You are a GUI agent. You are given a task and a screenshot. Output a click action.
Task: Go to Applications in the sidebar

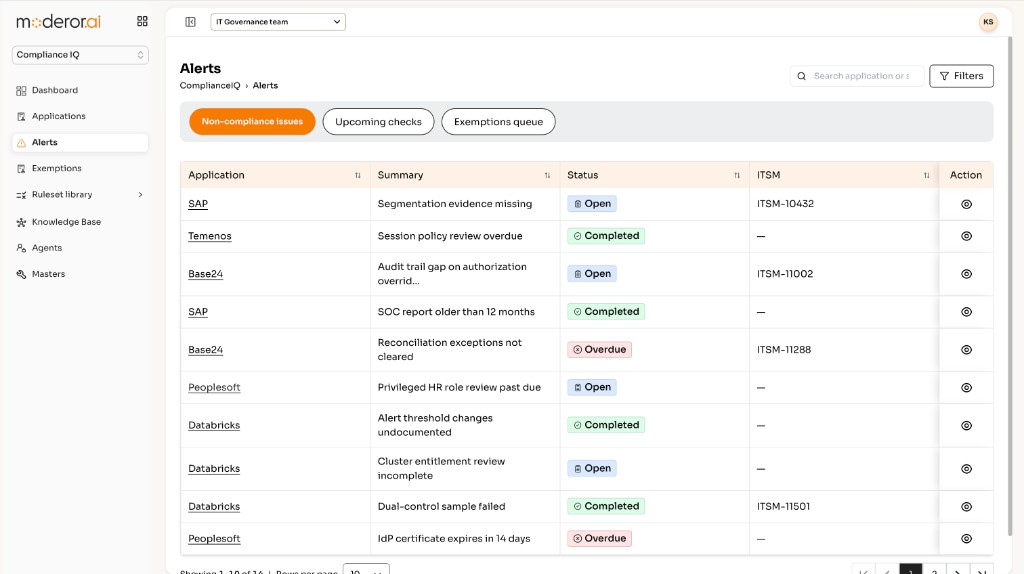pyautogui.click(x=80, y=116)
